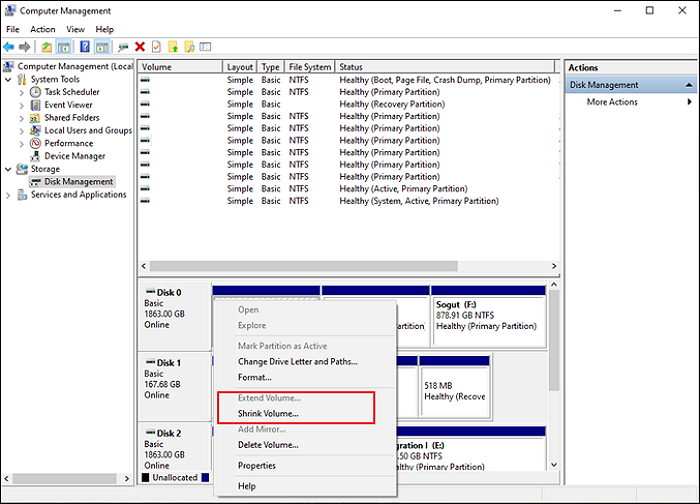Image resolution: width=700 pixels, height=504 pixels.
Task: Click the Back arrow in the toolbar
Action: 11,46
